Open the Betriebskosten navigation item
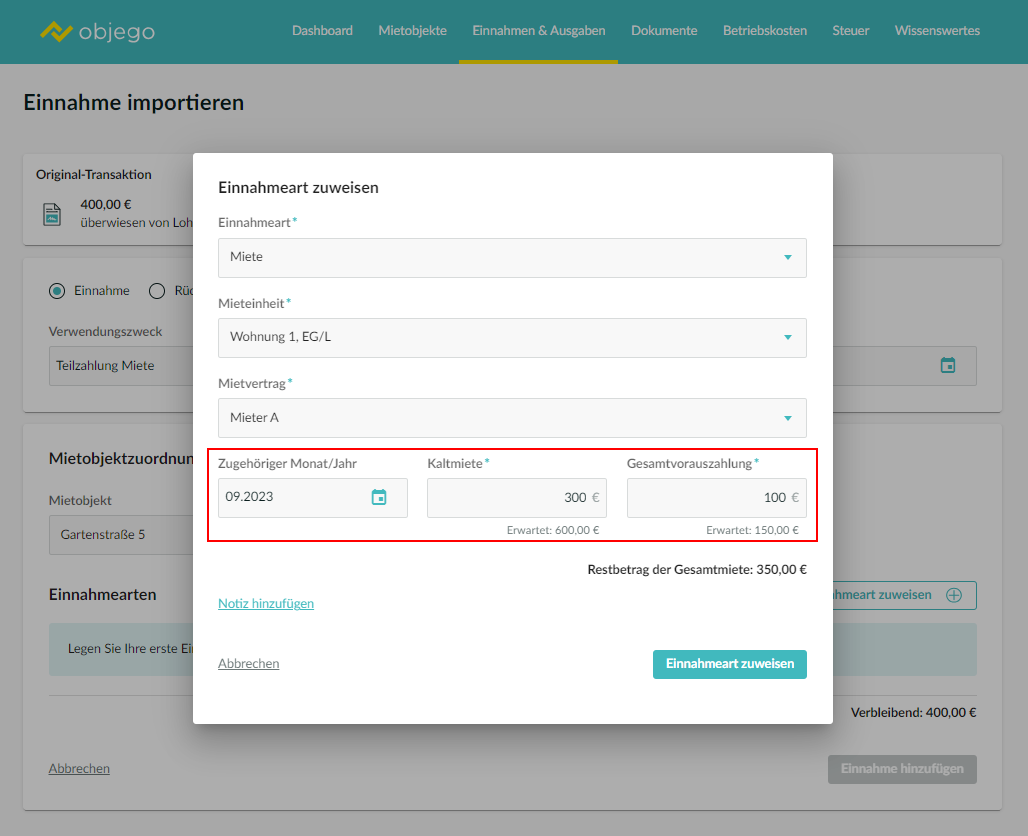Screen dimensions: 1028x836 coord(764,31)
